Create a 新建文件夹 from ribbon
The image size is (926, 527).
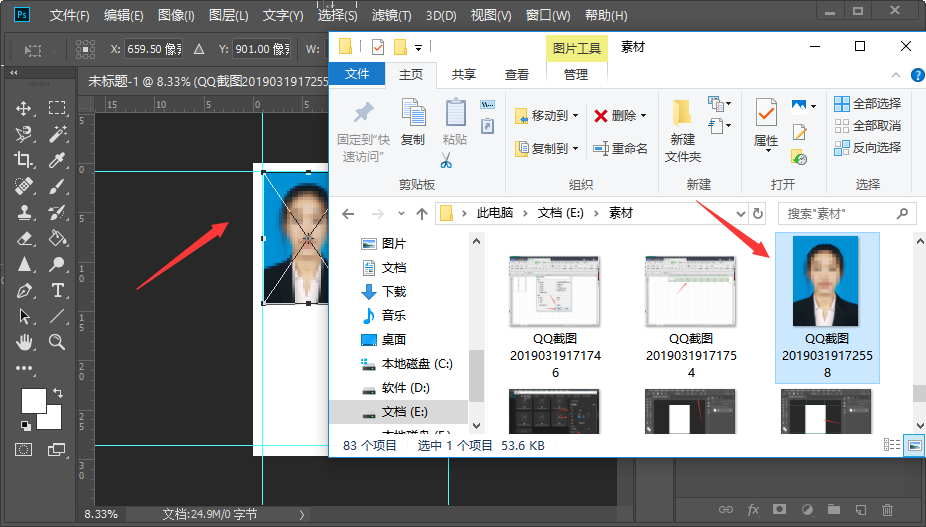683,131
